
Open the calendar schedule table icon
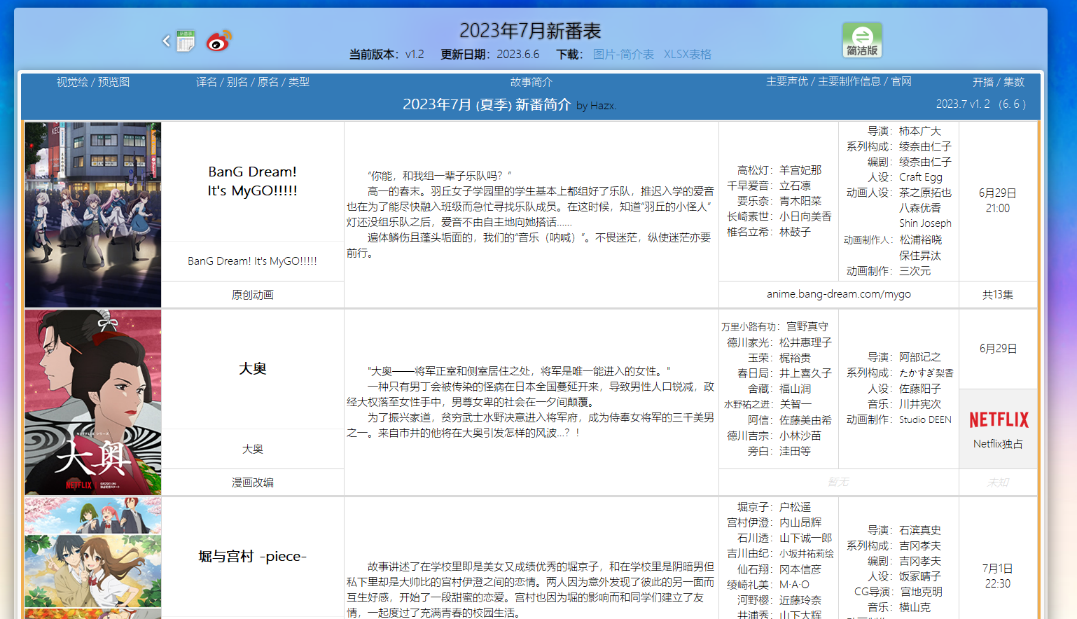click(x=185, y=41)
